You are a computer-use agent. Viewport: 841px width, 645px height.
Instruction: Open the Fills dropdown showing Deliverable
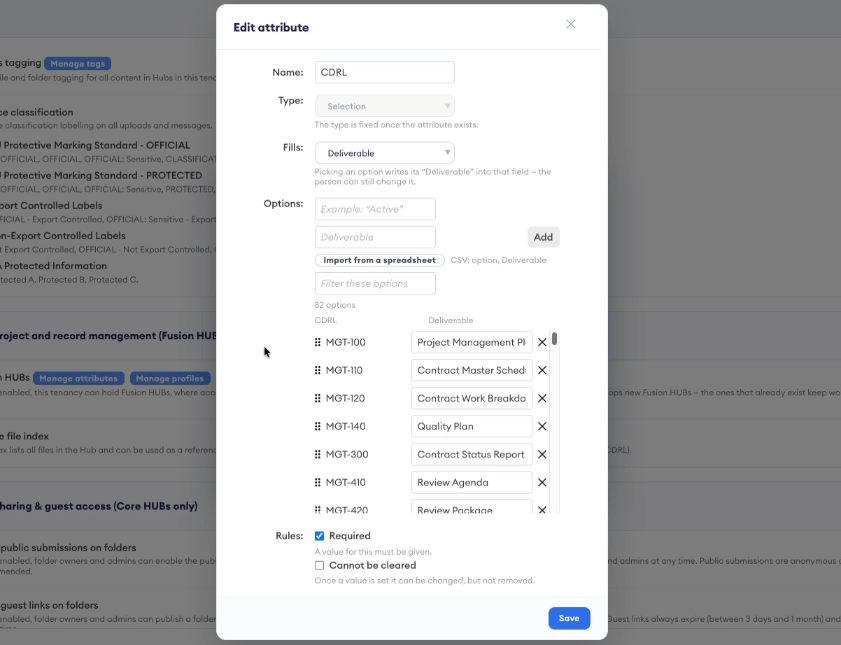(x=385, y=153)
